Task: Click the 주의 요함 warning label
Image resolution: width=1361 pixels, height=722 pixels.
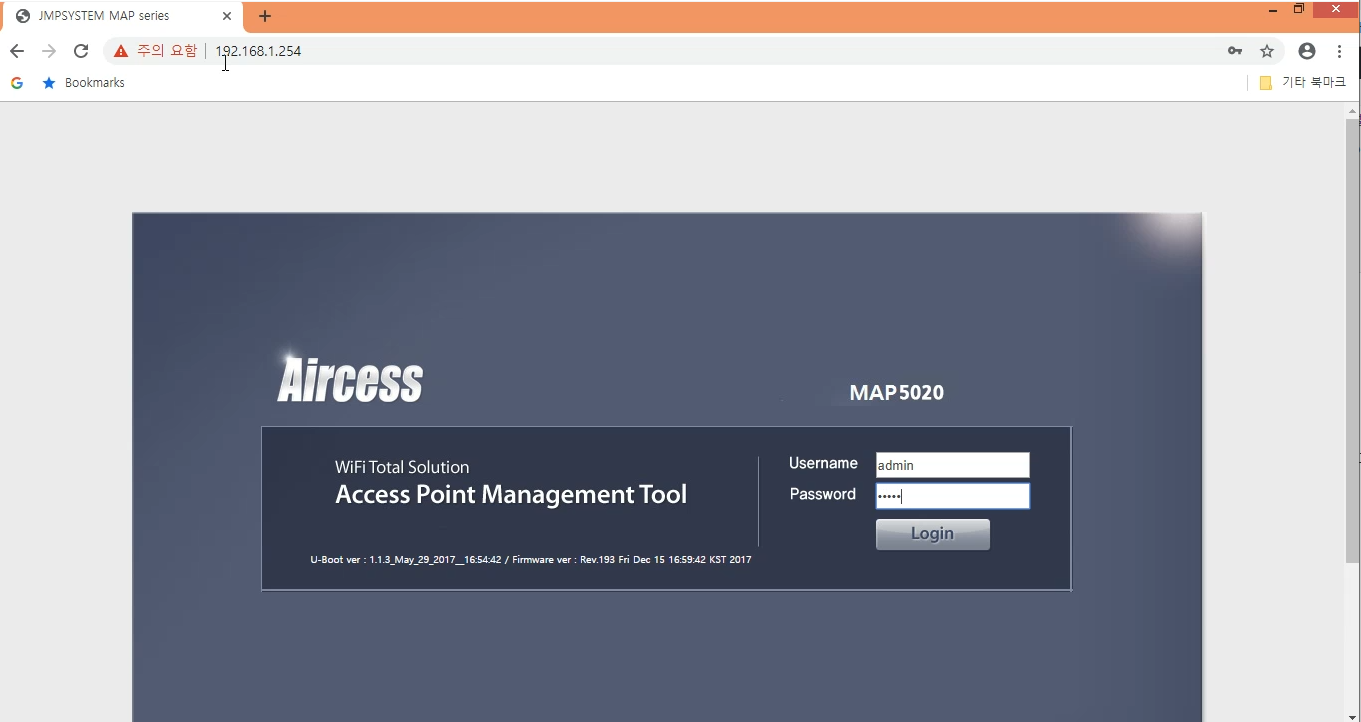Action: pyautogui.click(x=167, y=51)
